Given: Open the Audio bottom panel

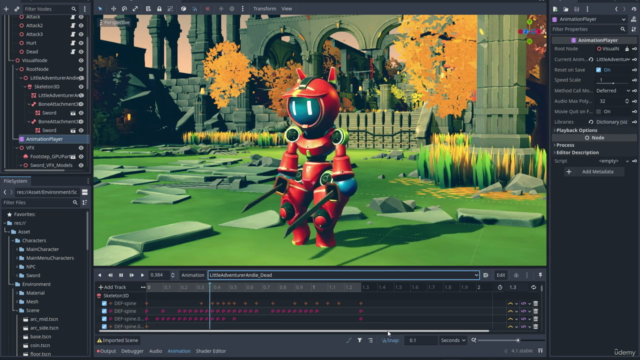Looking at the screenshot, I should click(155, 351).
